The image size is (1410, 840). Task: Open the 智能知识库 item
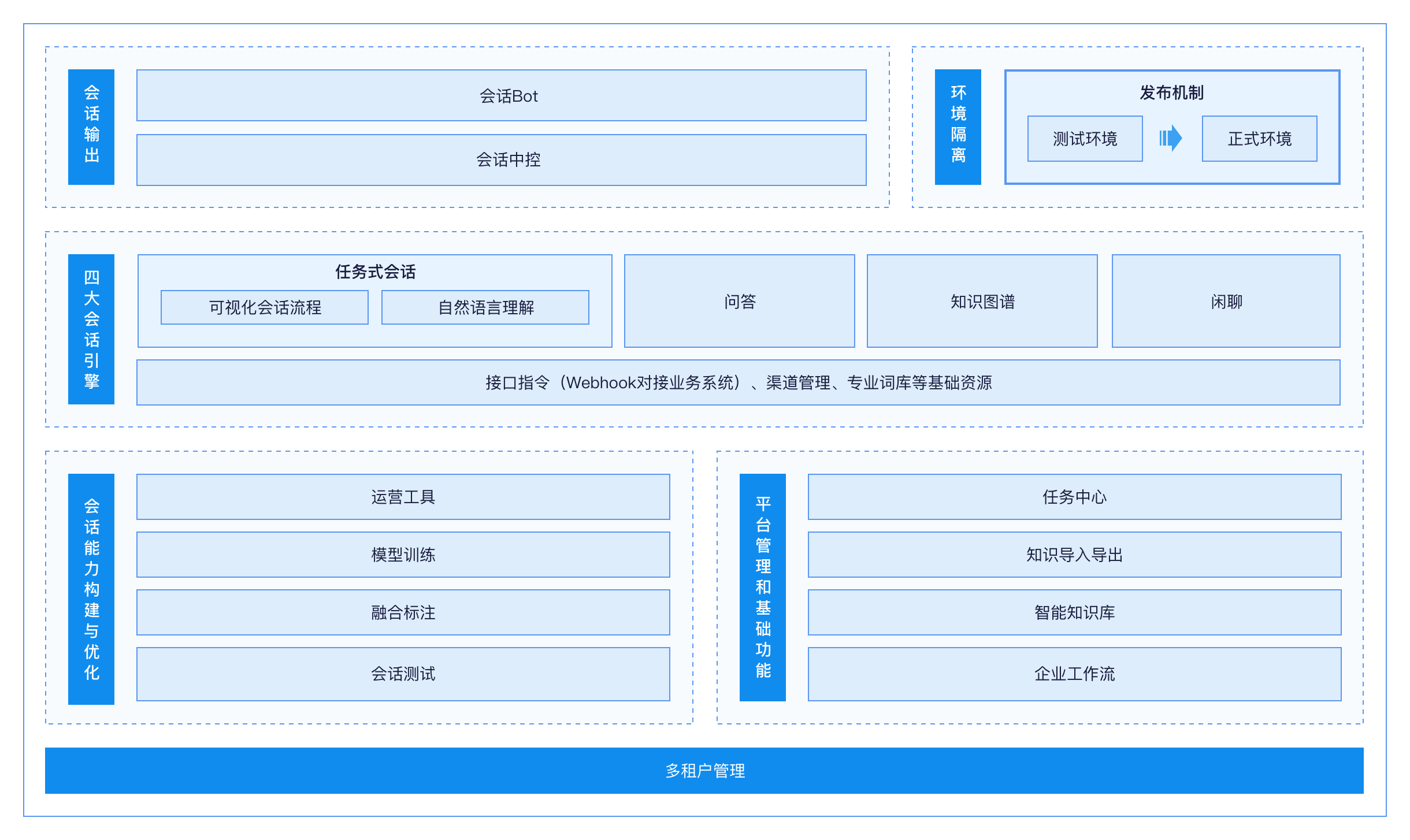pos(1075,612)
